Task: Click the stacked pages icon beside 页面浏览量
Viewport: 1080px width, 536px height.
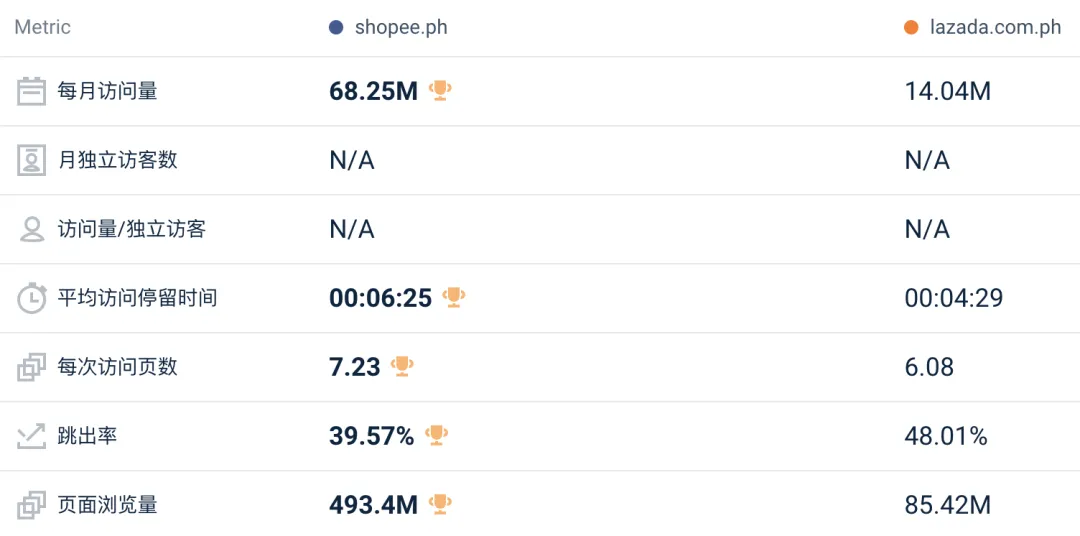Action: tap(32, 505)
